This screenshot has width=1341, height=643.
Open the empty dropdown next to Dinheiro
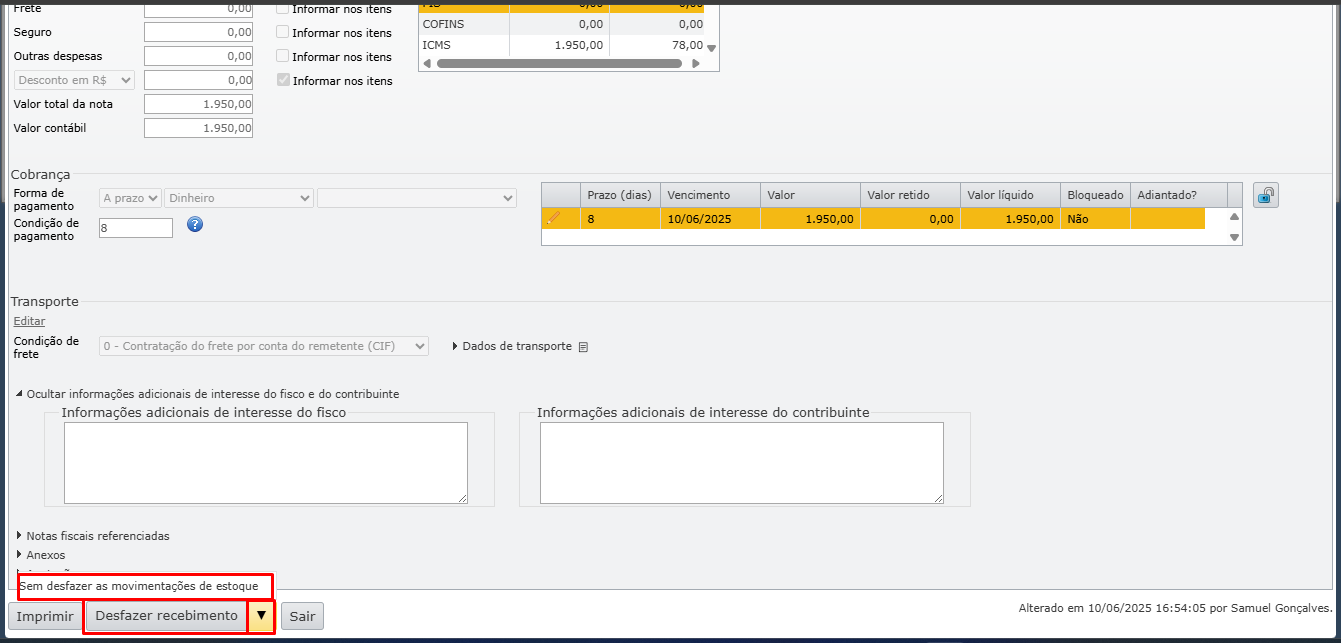417,198
